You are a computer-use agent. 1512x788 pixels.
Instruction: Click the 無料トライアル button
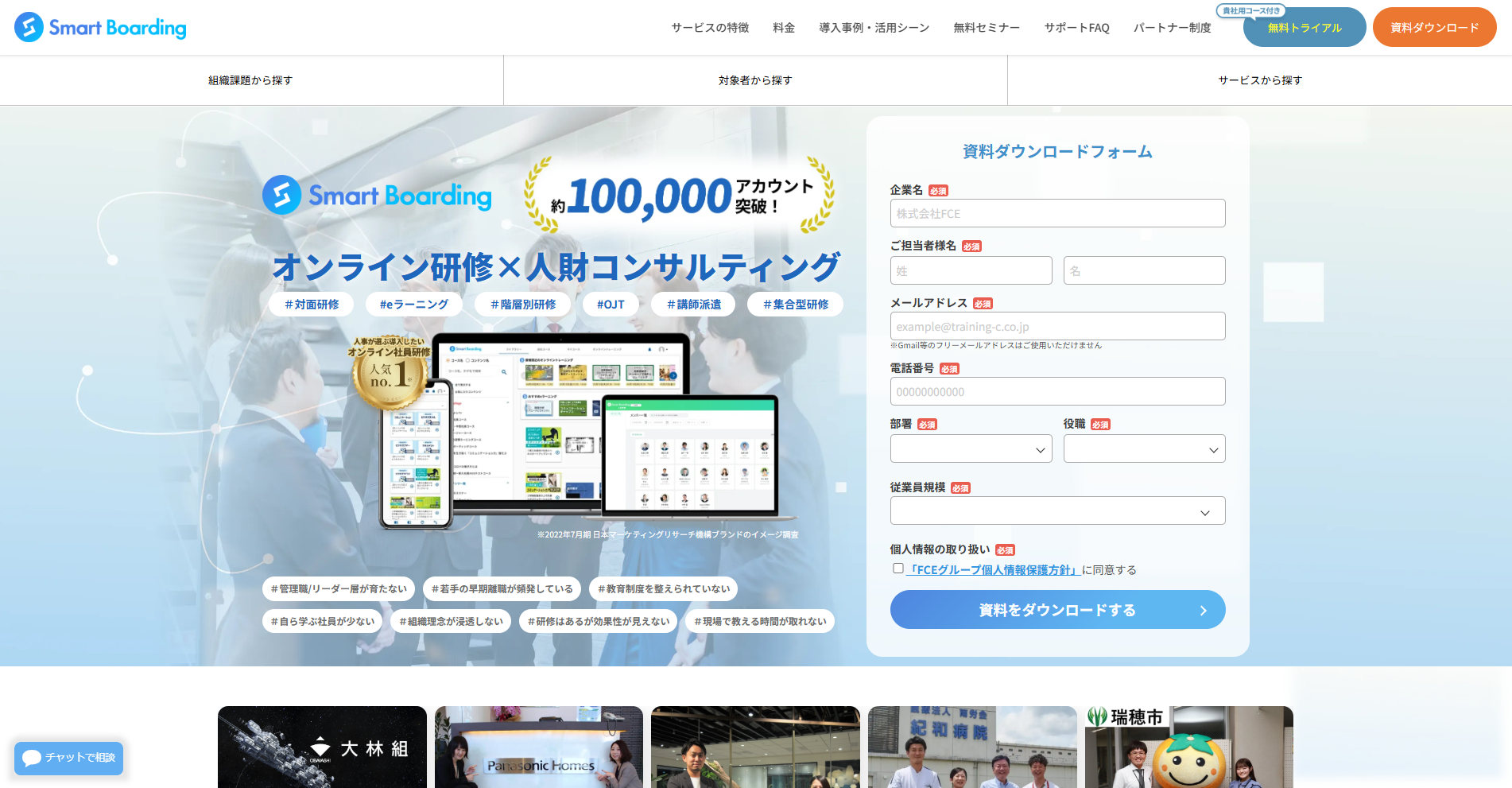coord(1305,28)
